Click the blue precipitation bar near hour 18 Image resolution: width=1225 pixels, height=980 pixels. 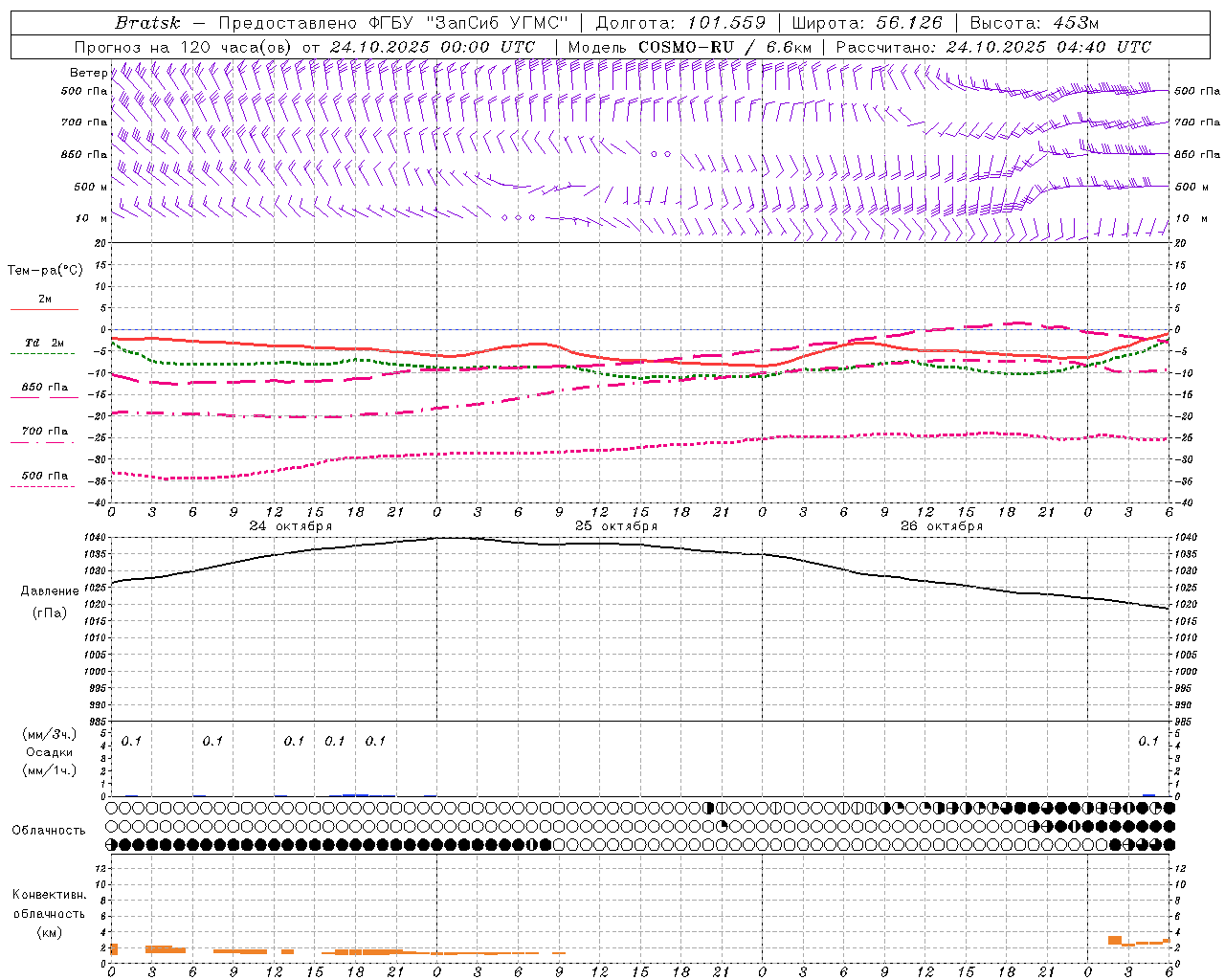355,794
